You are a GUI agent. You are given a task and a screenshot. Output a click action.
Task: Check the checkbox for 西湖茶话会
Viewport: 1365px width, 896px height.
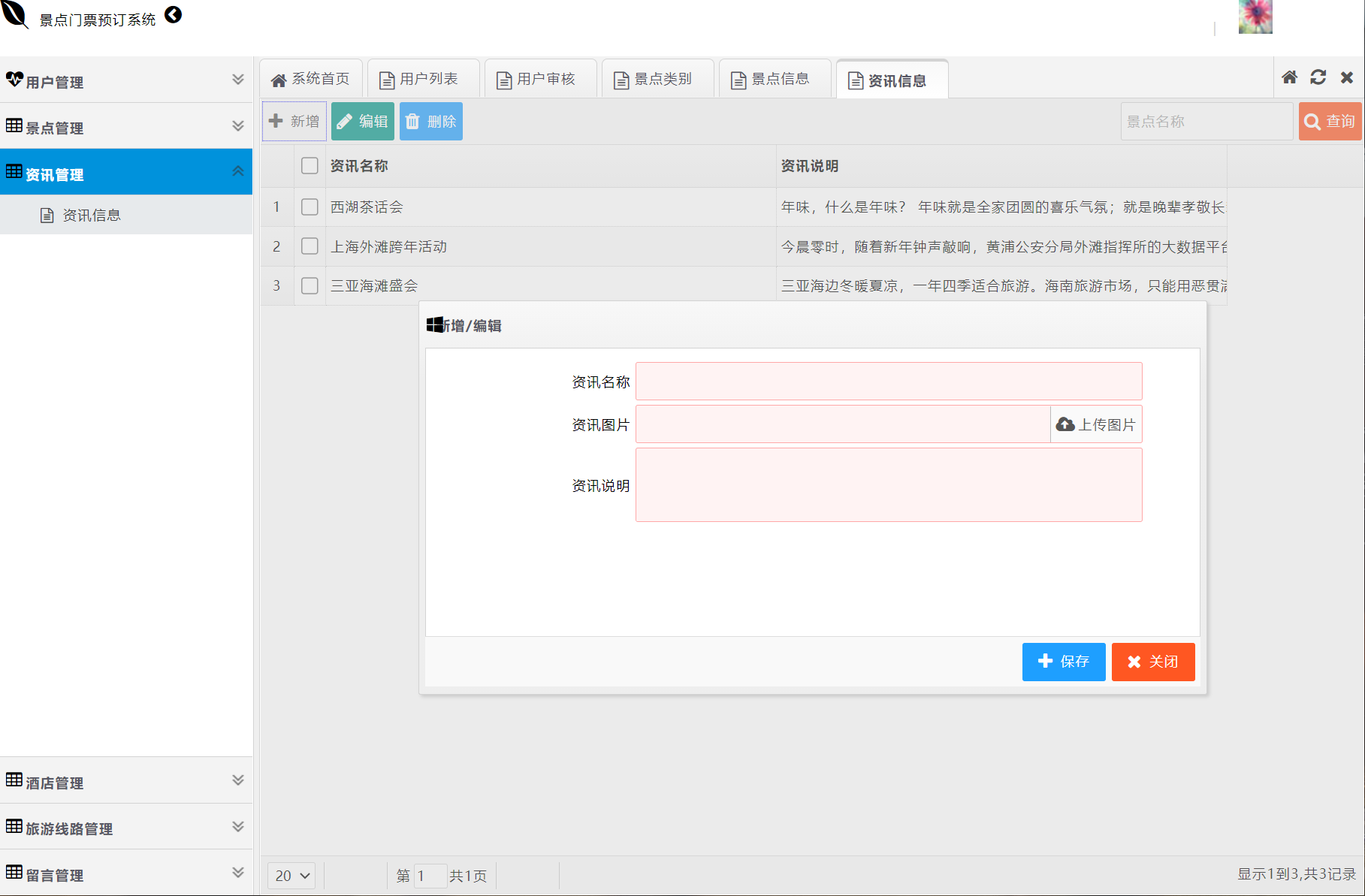[309, 207]
